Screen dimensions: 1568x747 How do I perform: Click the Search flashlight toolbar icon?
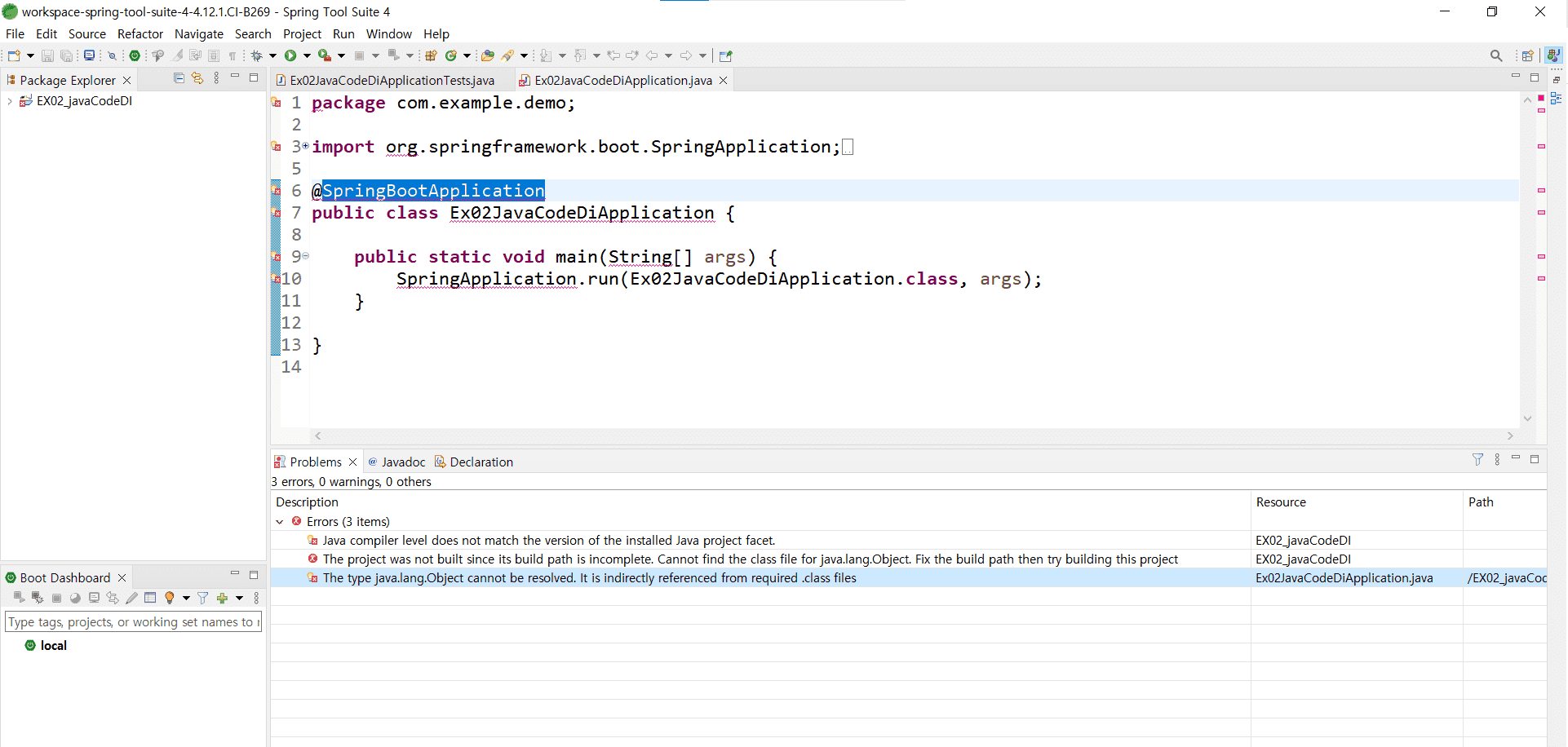507,55
